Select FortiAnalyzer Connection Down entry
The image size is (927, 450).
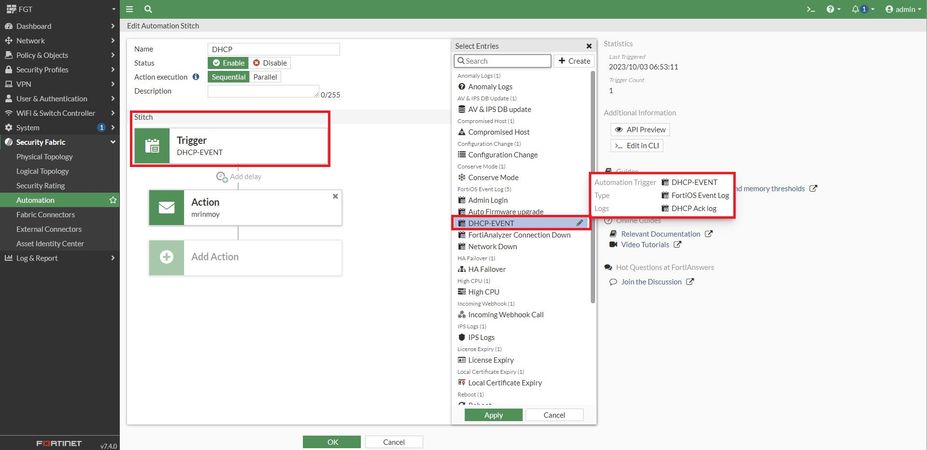point(521,235)
